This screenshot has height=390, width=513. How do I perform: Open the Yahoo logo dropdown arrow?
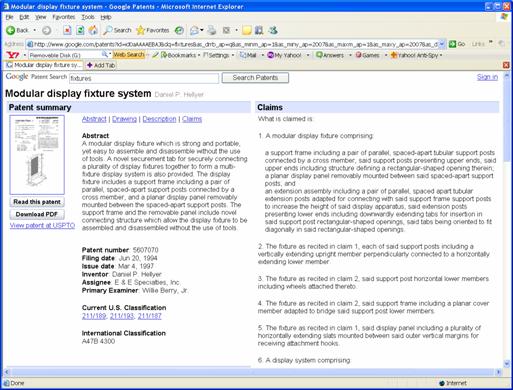[24, 55]
